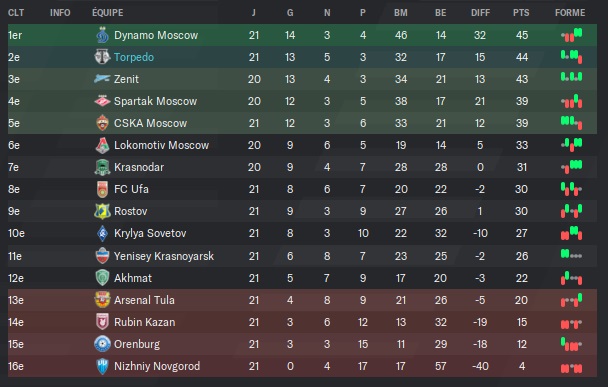The width and height of the screenshot is (608, 387).
Task: Click the ÉQUIPE column header
Action: [x=108, y=13]
